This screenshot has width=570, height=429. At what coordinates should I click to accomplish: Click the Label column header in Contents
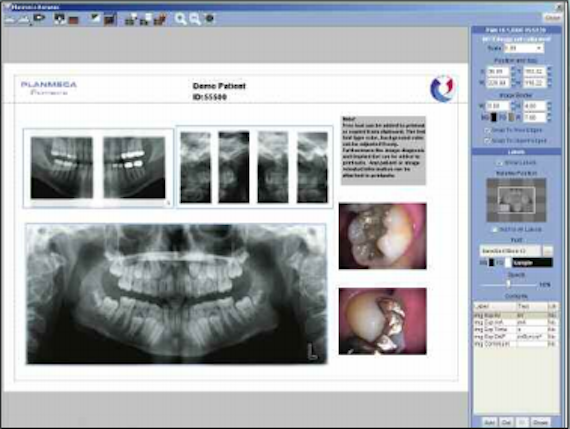(x=495, y=306)
